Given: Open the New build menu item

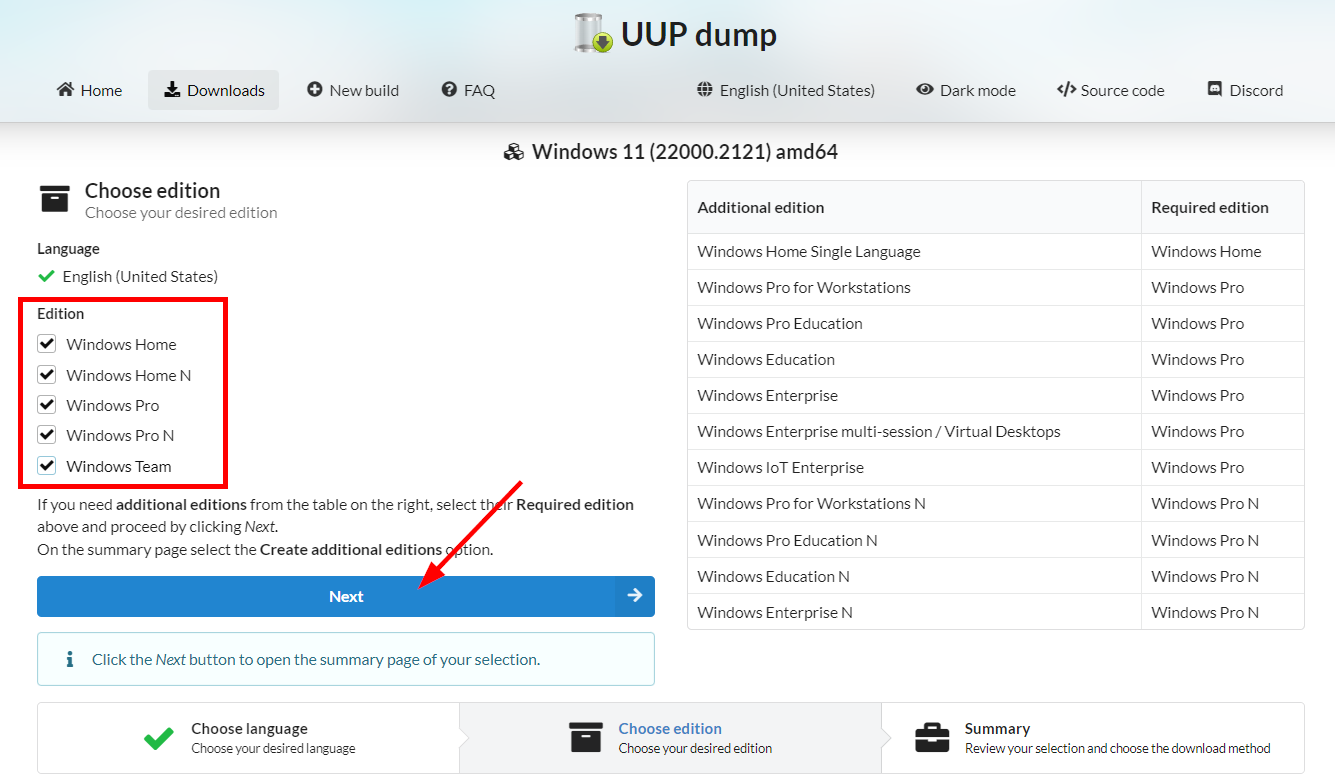Looking at the screenshot, I should click(353, 90).
